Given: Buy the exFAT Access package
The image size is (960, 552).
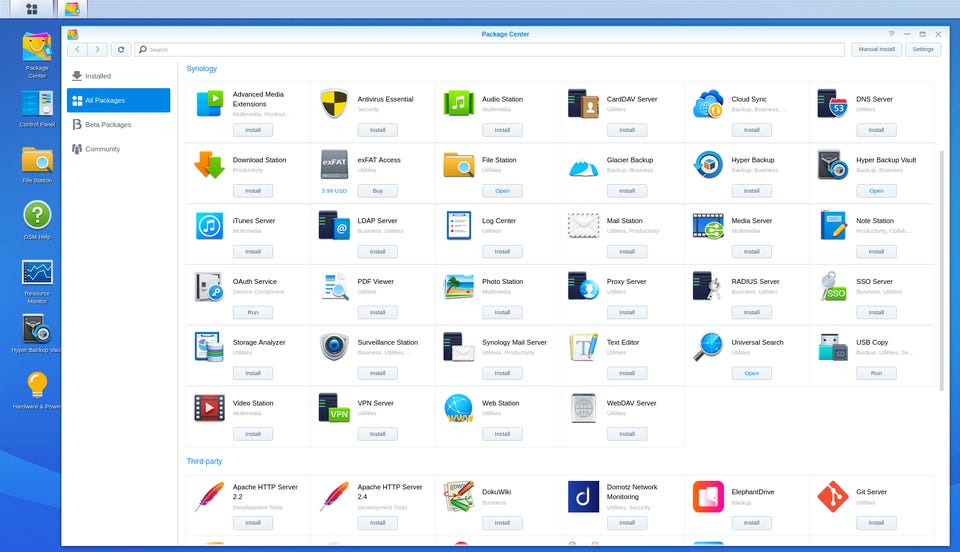Looking at the screenshot, I should (377, 191).
